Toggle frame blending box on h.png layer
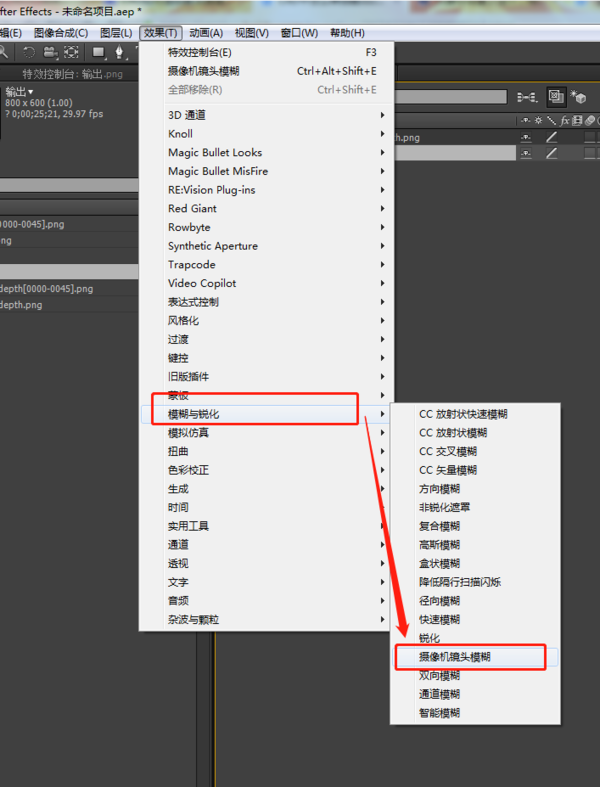This screenshot has width=600, height=787. pos(589,137)
